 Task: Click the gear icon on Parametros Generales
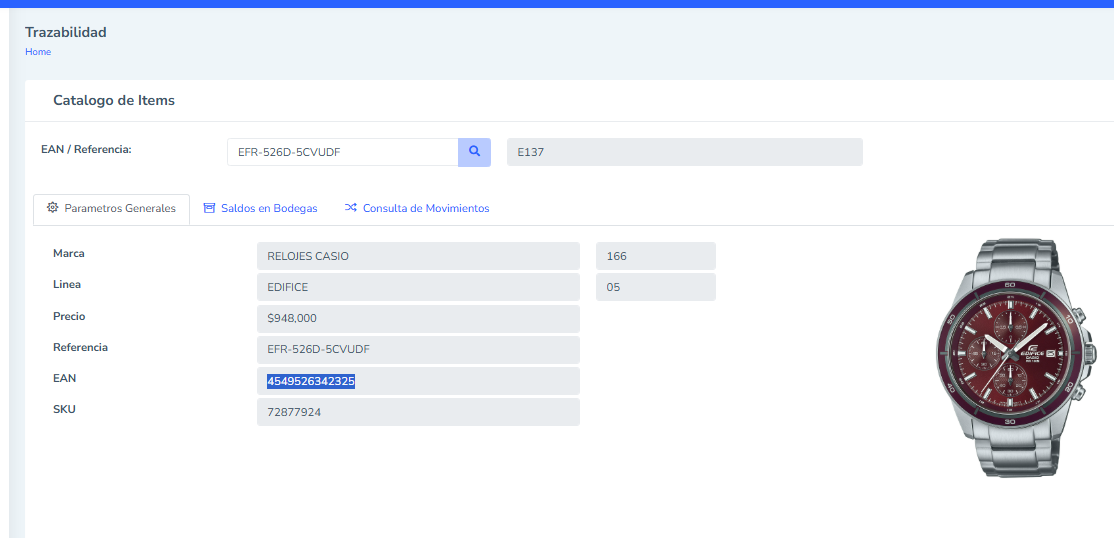click(52, 208)
